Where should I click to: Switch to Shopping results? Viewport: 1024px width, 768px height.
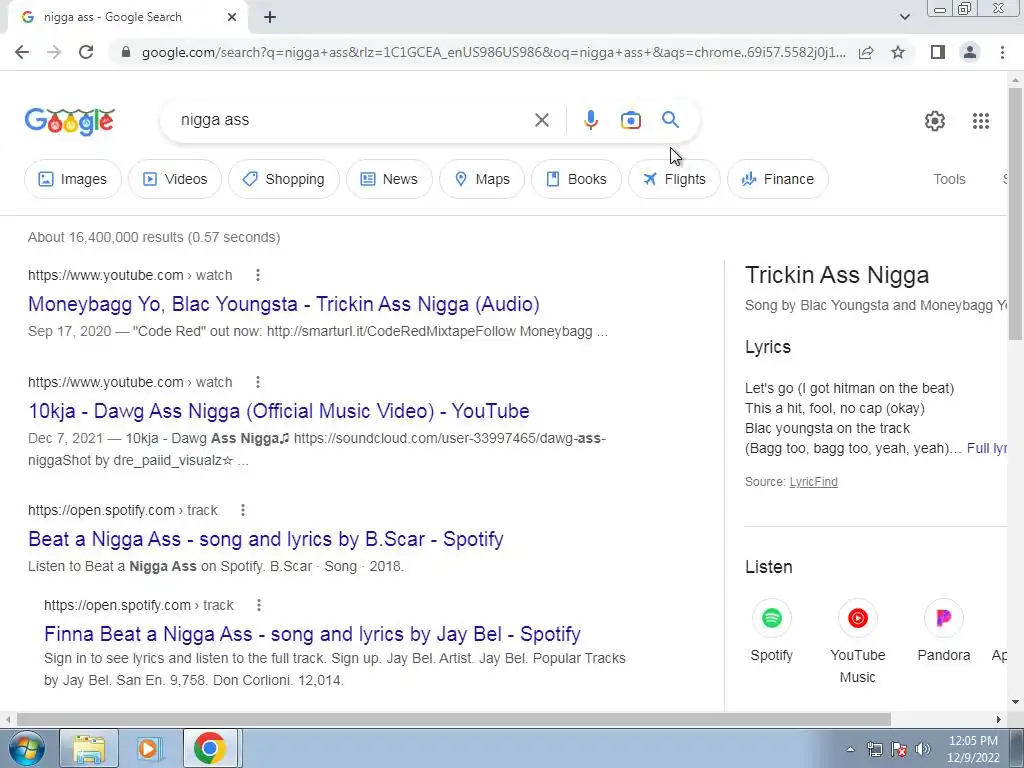[283, 179]
